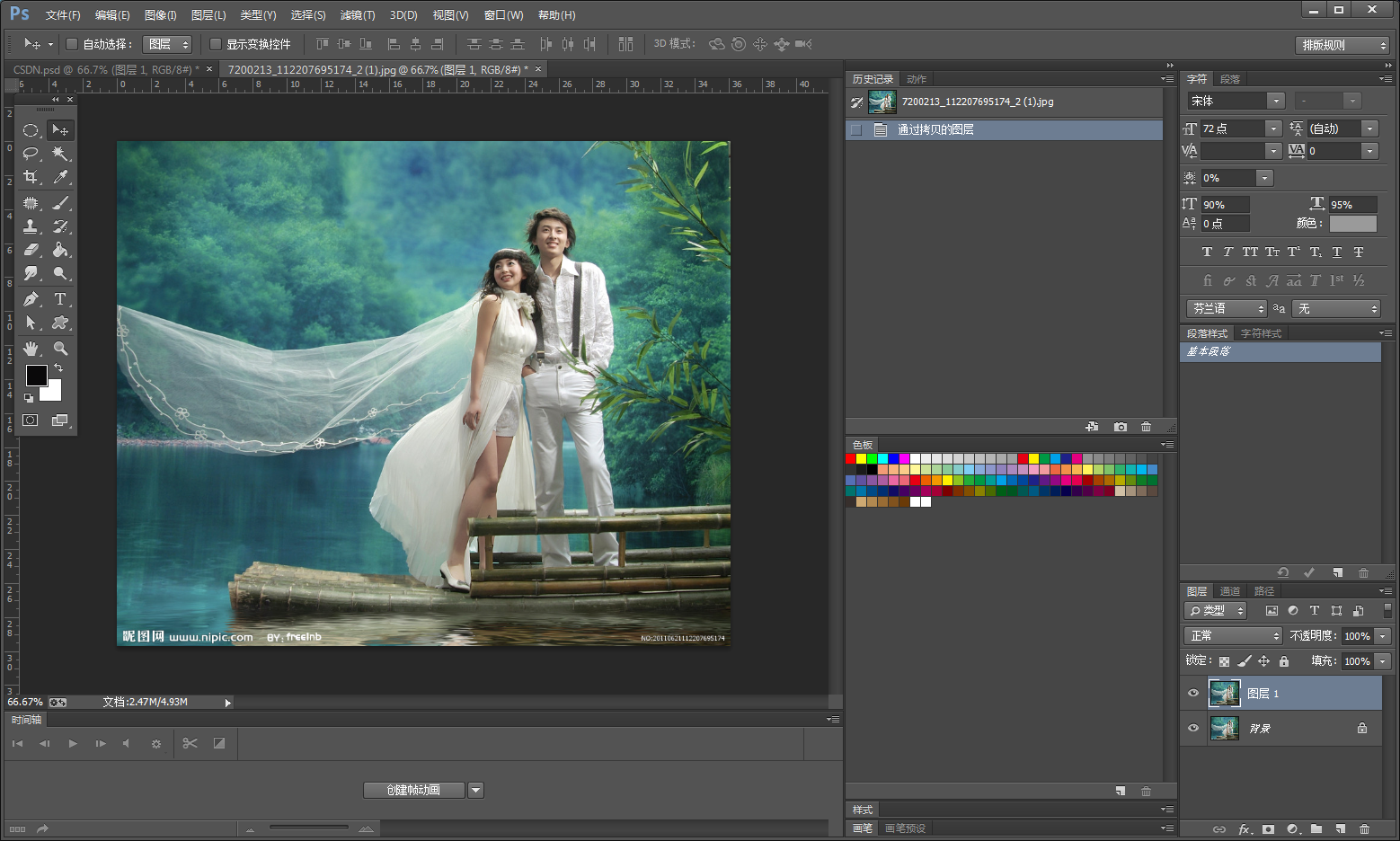This screenshot has height=841, width=1400.
Task: Play the timeline animation
Action: pyautogui.click(x=73, y=743)
